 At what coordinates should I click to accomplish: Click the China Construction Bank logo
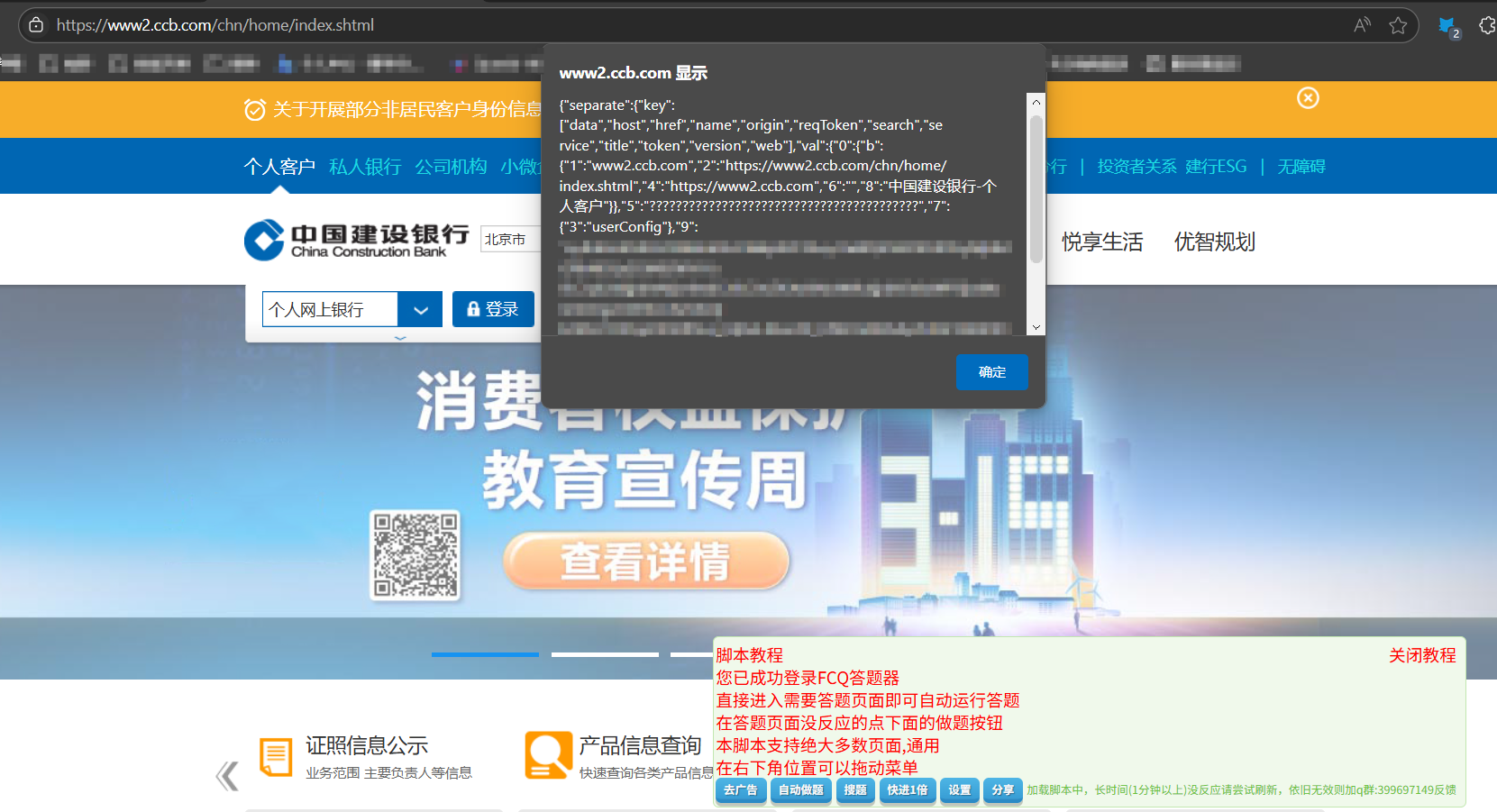click(x=356, y=240)
